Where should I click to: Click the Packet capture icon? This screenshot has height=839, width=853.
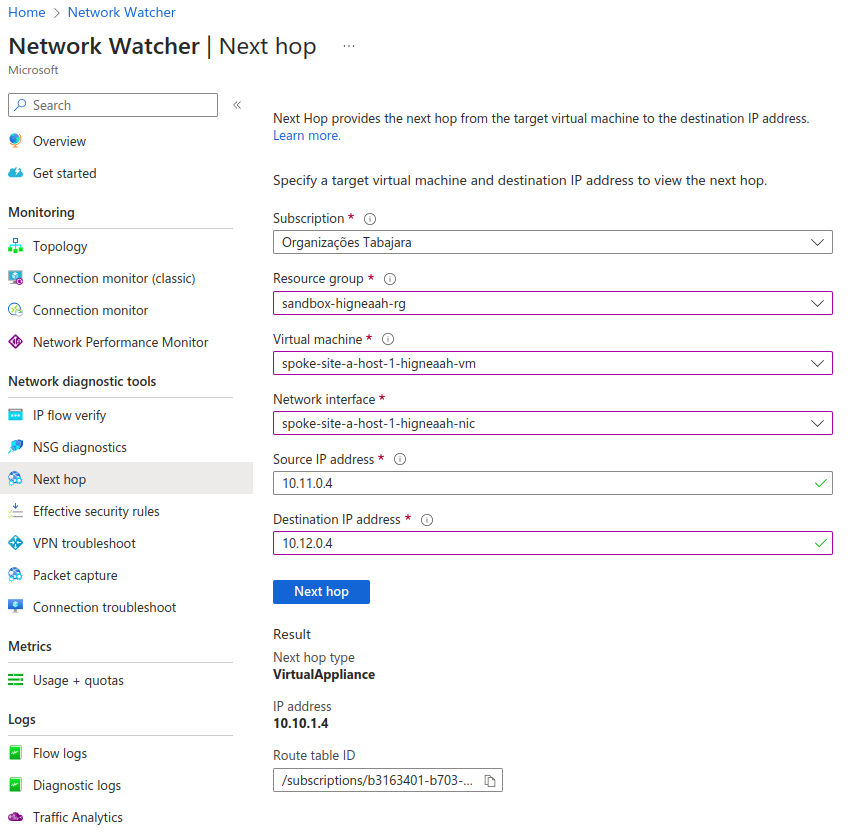point(15,575)
